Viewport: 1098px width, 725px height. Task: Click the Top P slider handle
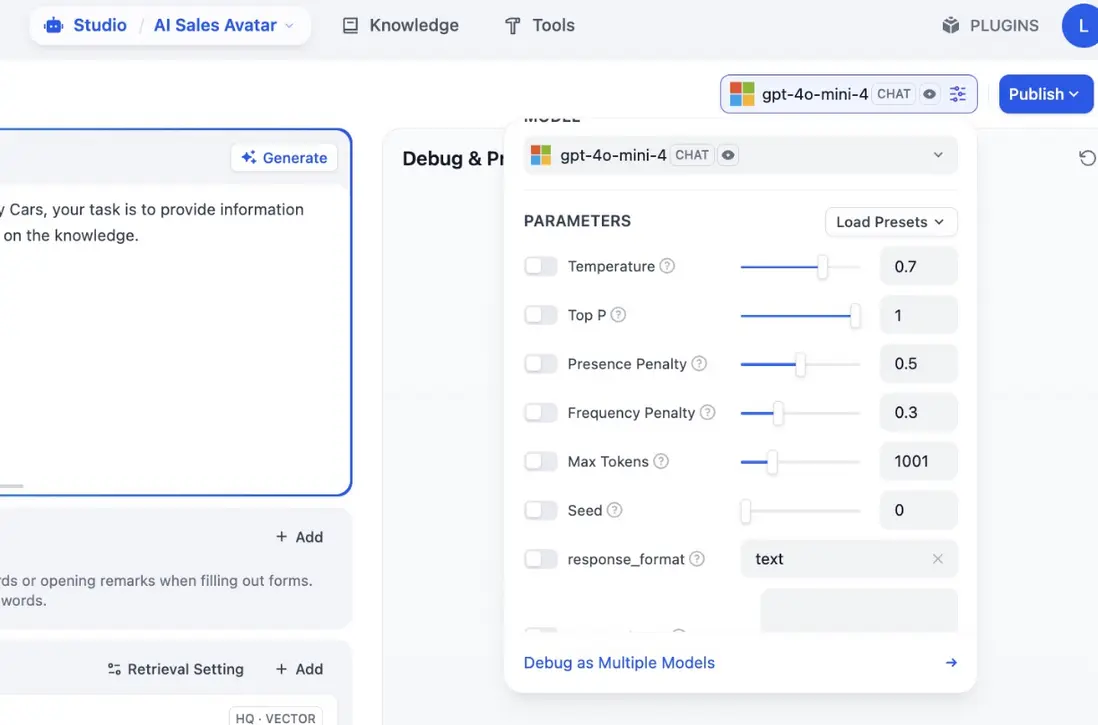coord(855,316)
